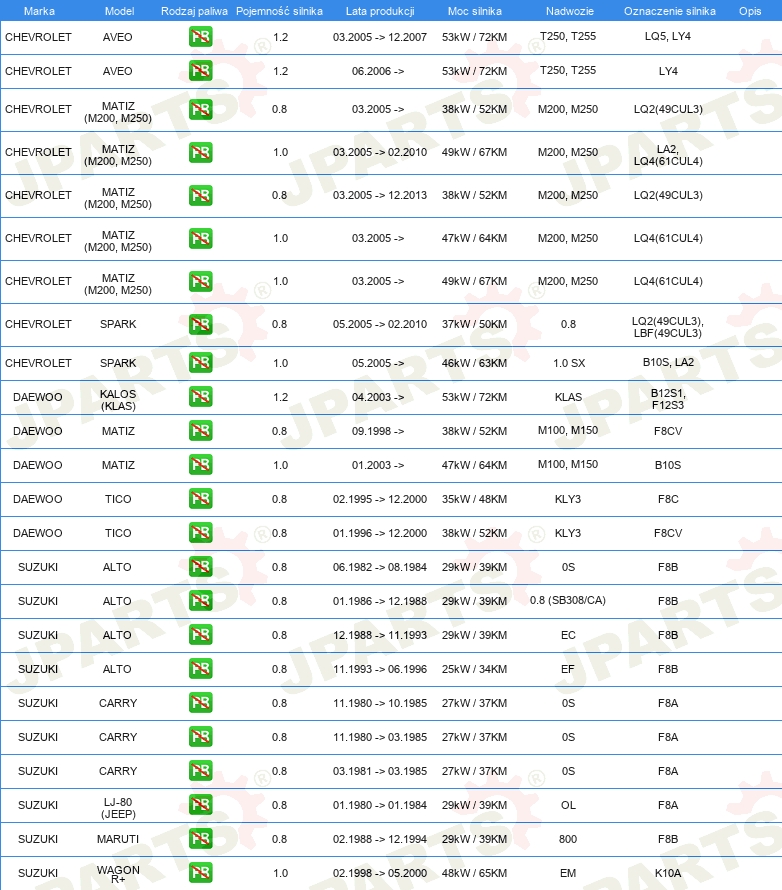This screenshot has width=782, height=890.
Task: Click the fuel icon in the Suzuki Alto 11.1993 row
Action: [200, 669]
